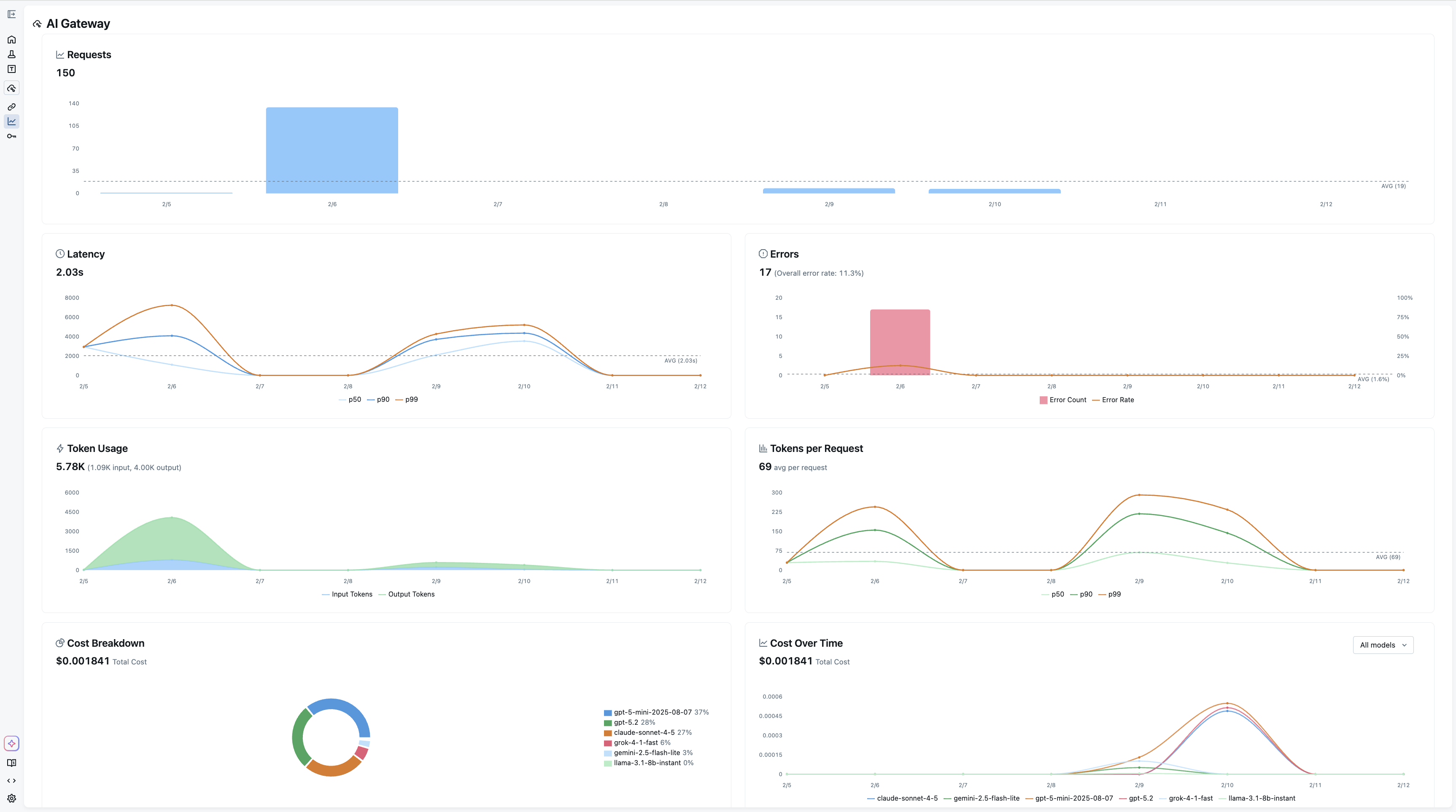Select the flask experiments icon in the sidebar
This screenshot has width=1456, height=812.
12,54
